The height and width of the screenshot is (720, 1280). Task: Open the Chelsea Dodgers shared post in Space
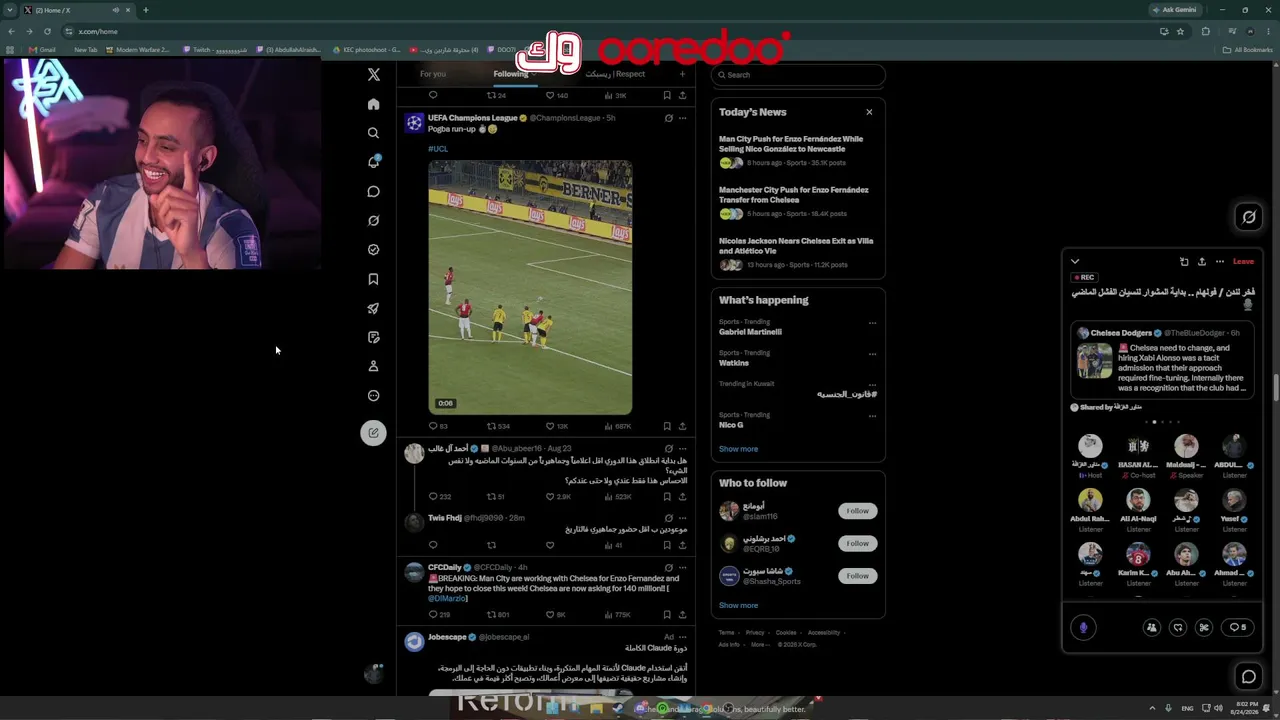(1162, 360)
